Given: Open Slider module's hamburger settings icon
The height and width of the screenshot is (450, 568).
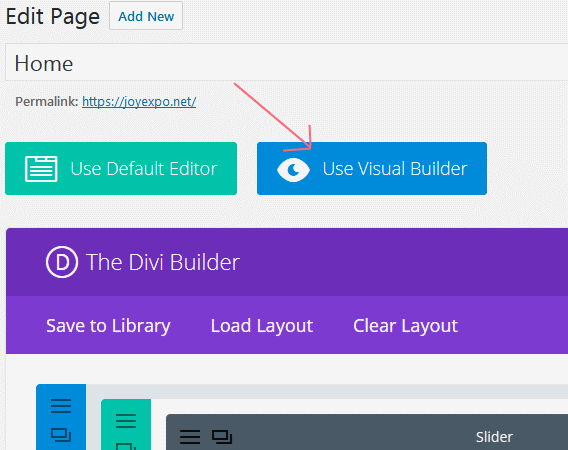Looking at the screenshot, I should 190,437.
